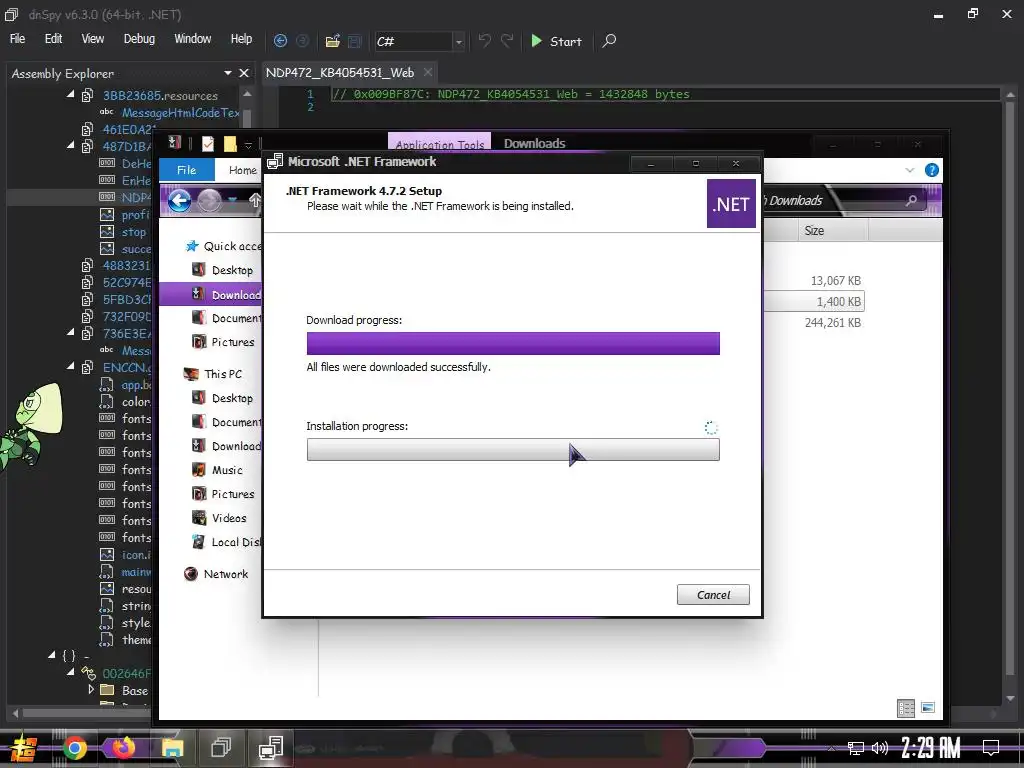Select the stop image resource icon
The width and height of the screenshot is (1024, 768).
pyautogui.click(x=106, y=231)
